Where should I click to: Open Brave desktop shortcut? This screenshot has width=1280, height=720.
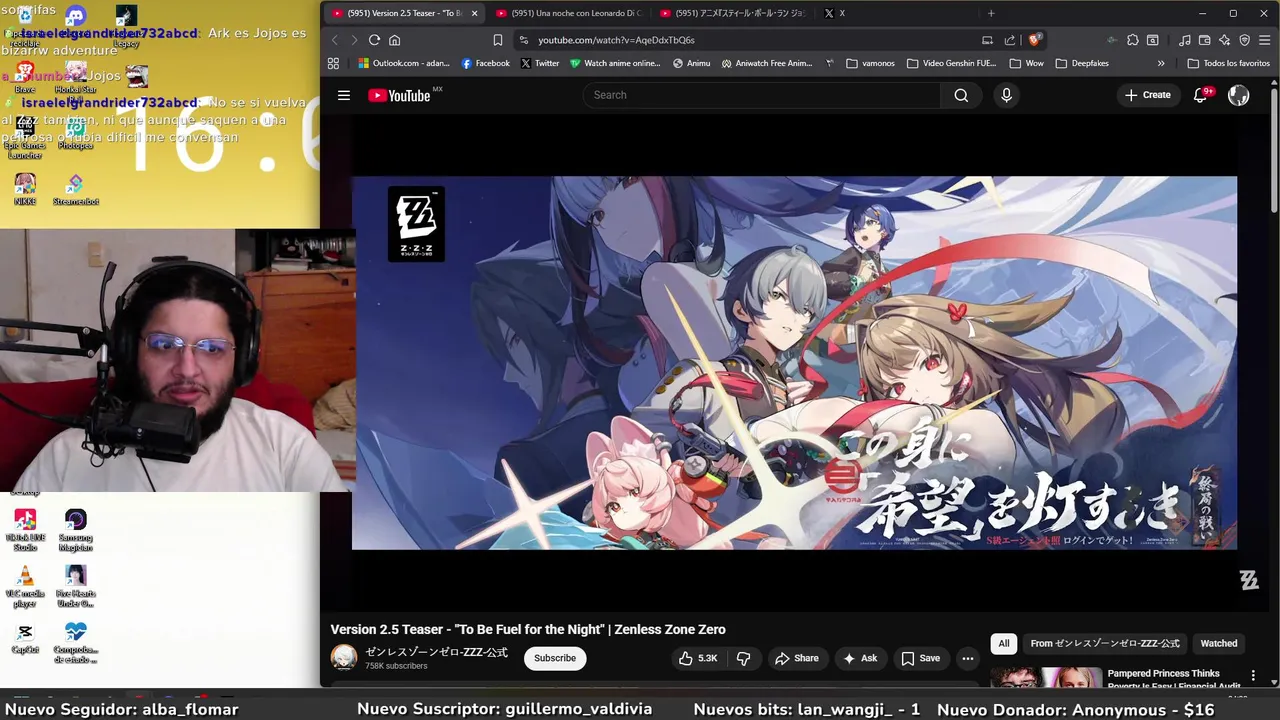(x=25, y=75)
